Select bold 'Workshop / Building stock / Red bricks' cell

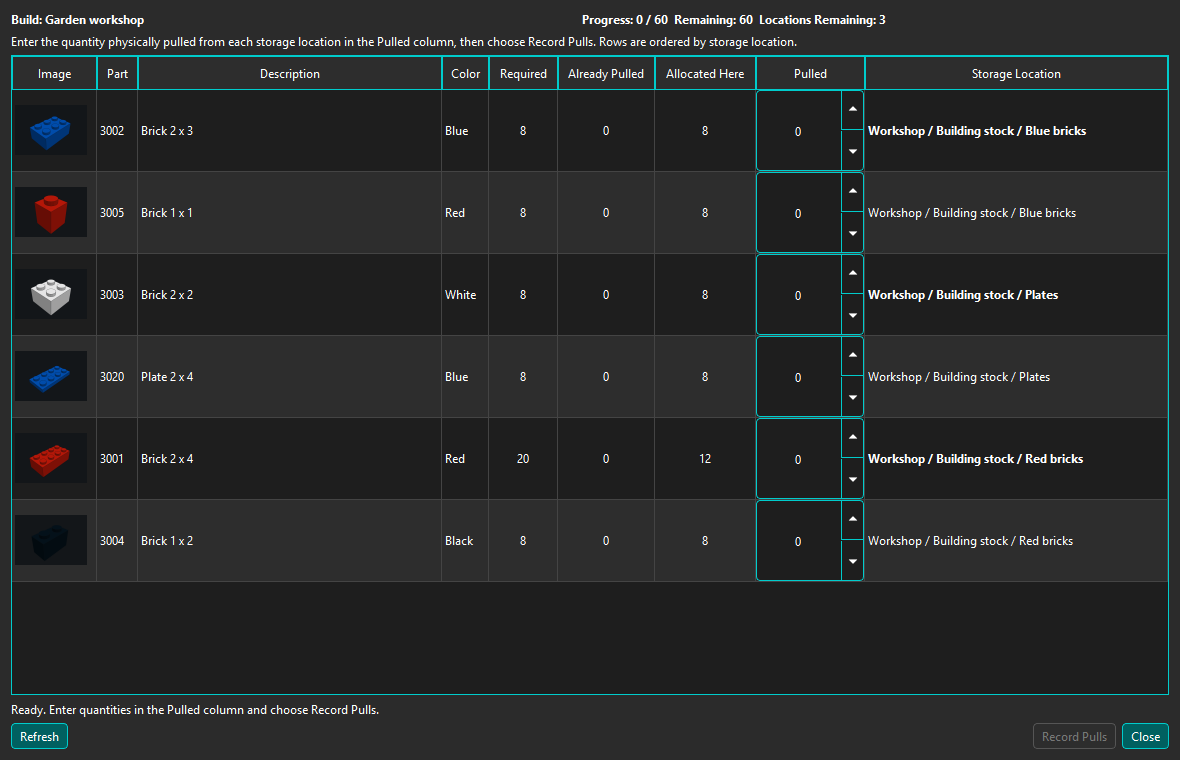1016,459
